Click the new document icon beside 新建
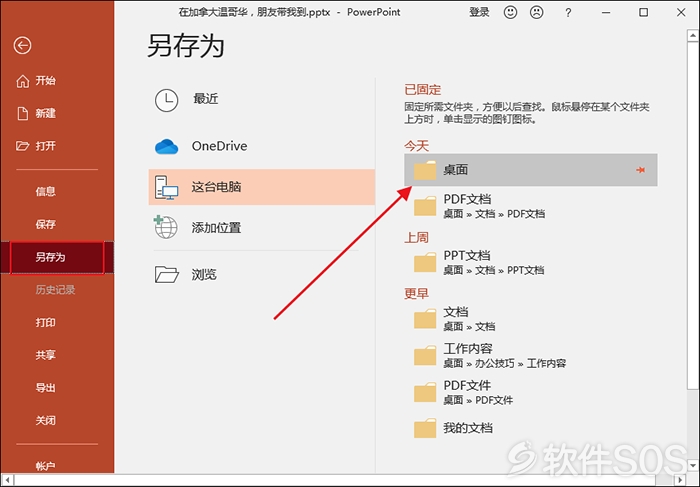 [22, 113]
